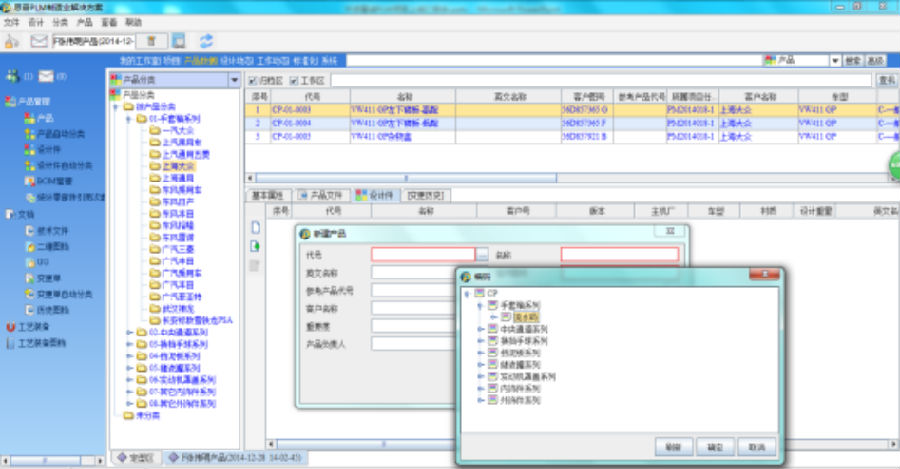Click the horizontal scrollbar under the product table

pyautogui.click(x=406, y=178)
